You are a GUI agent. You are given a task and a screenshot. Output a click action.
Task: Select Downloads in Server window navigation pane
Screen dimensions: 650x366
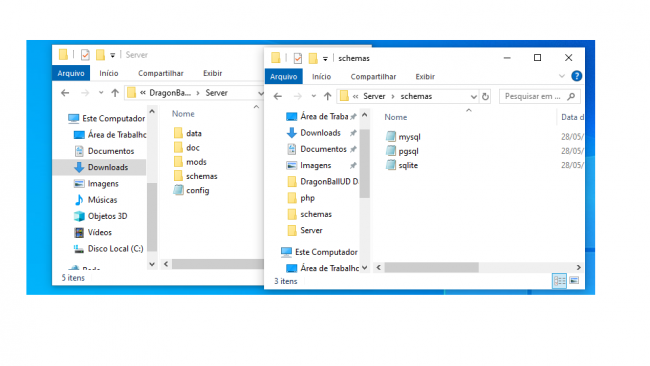tap(101, 167)
